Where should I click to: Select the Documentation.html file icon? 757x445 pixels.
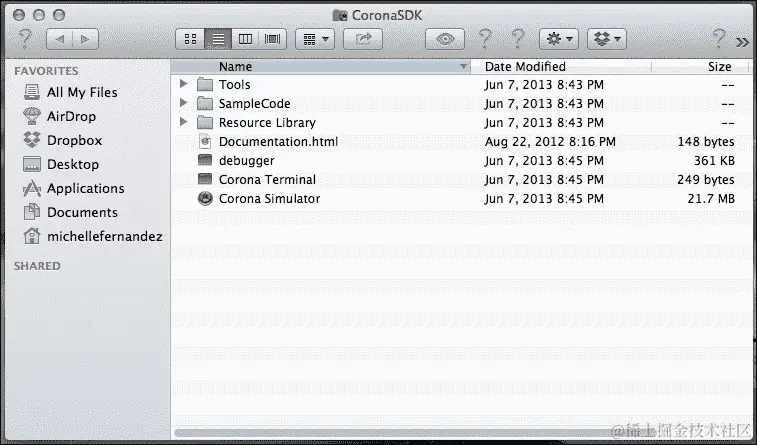coord(205,141)
